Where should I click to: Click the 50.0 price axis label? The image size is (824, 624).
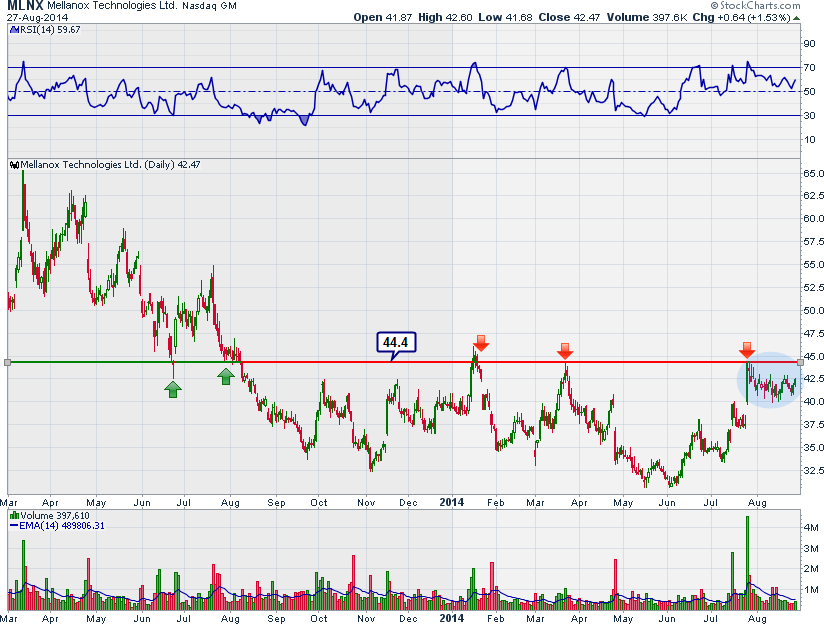coord(813,311)
